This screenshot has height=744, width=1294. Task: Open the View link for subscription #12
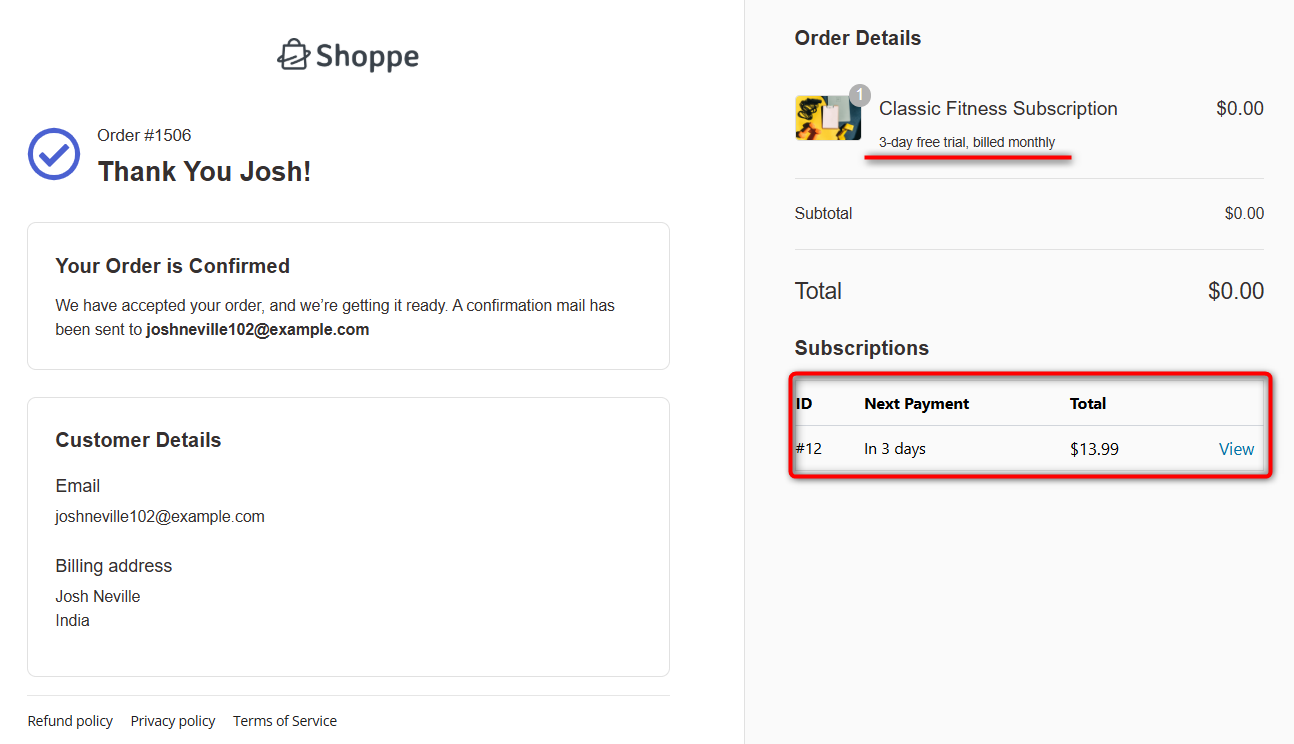[1236, 448]
